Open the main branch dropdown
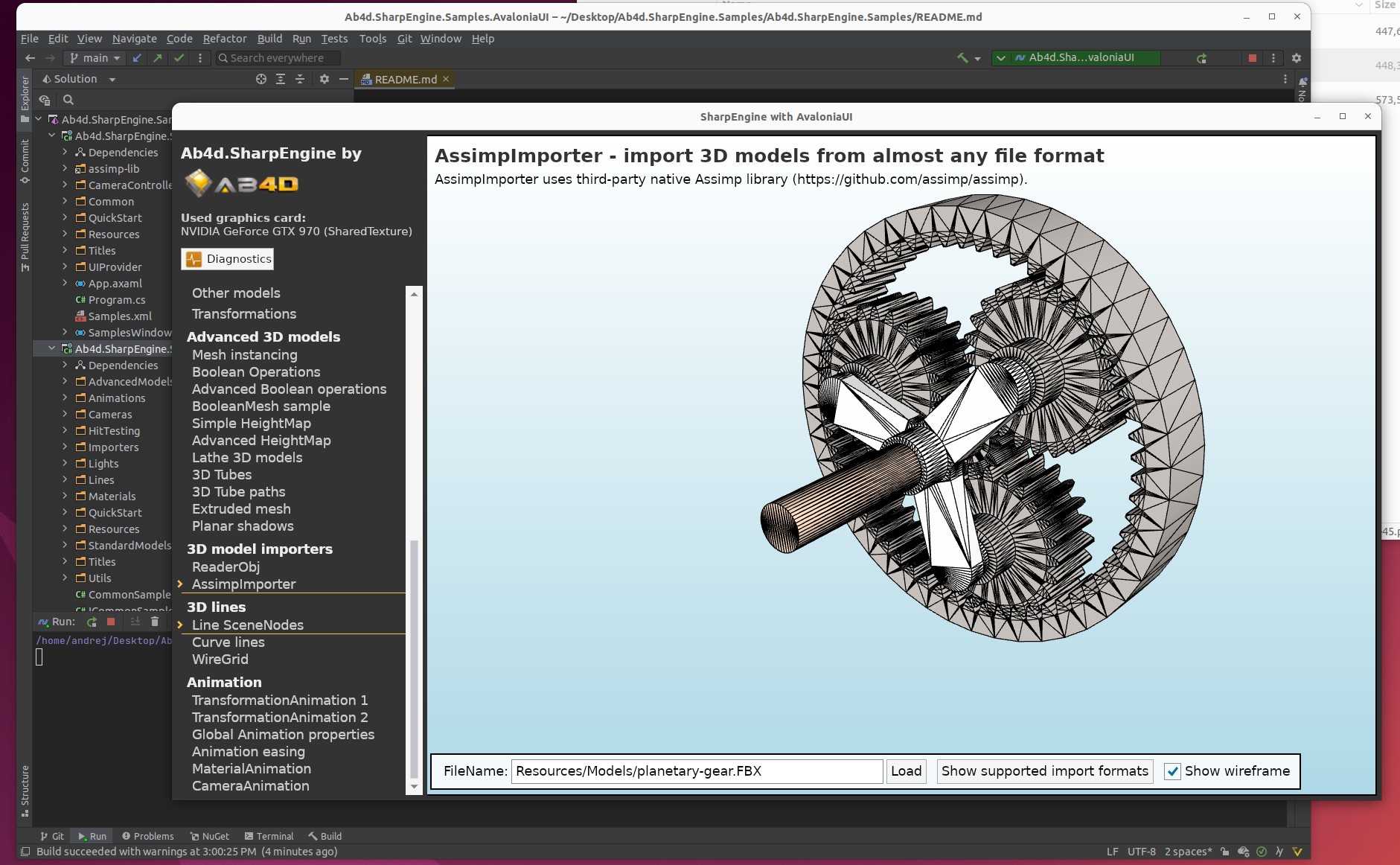Viewport: 1400px width, 865px height. point(95,58)
